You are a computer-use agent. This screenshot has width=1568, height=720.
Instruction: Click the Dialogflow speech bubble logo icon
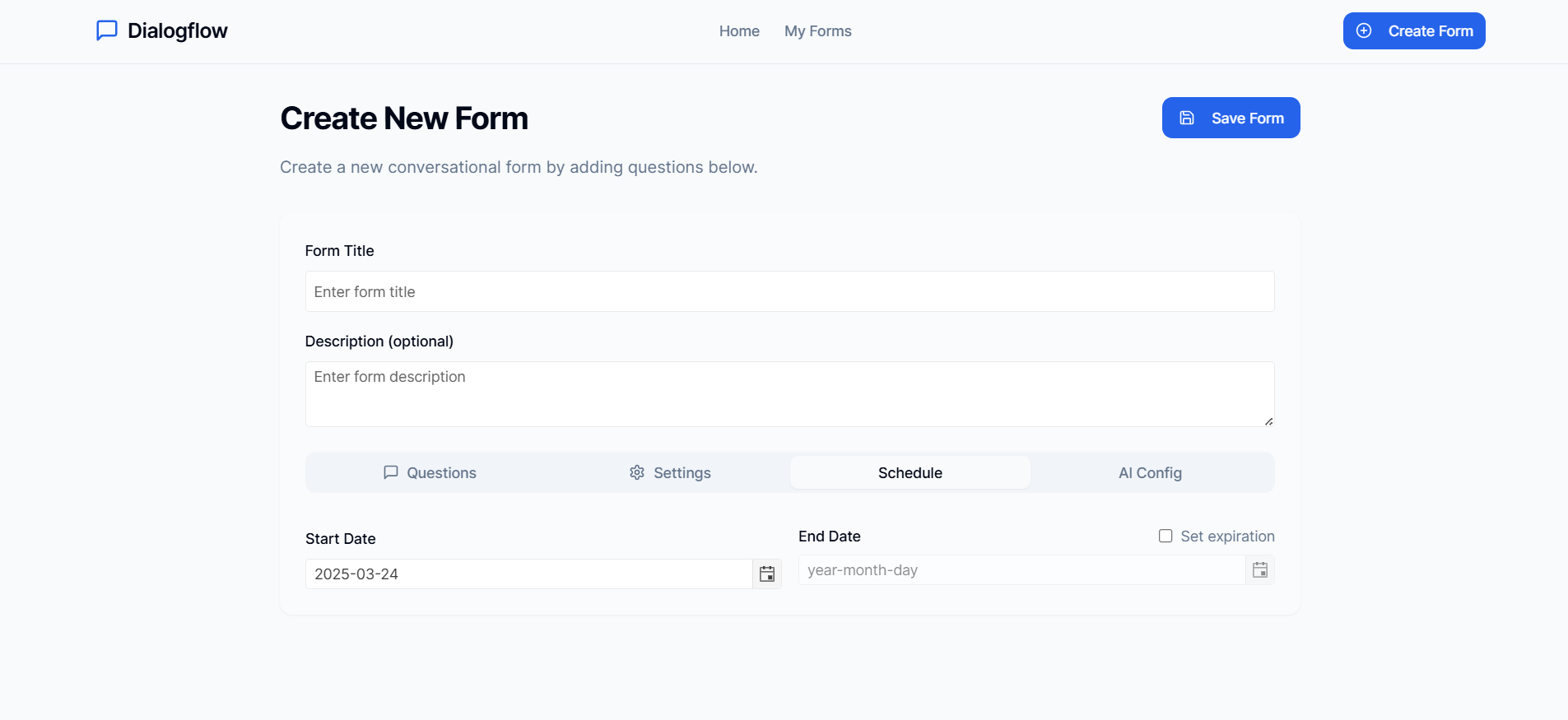click(107, 30)
